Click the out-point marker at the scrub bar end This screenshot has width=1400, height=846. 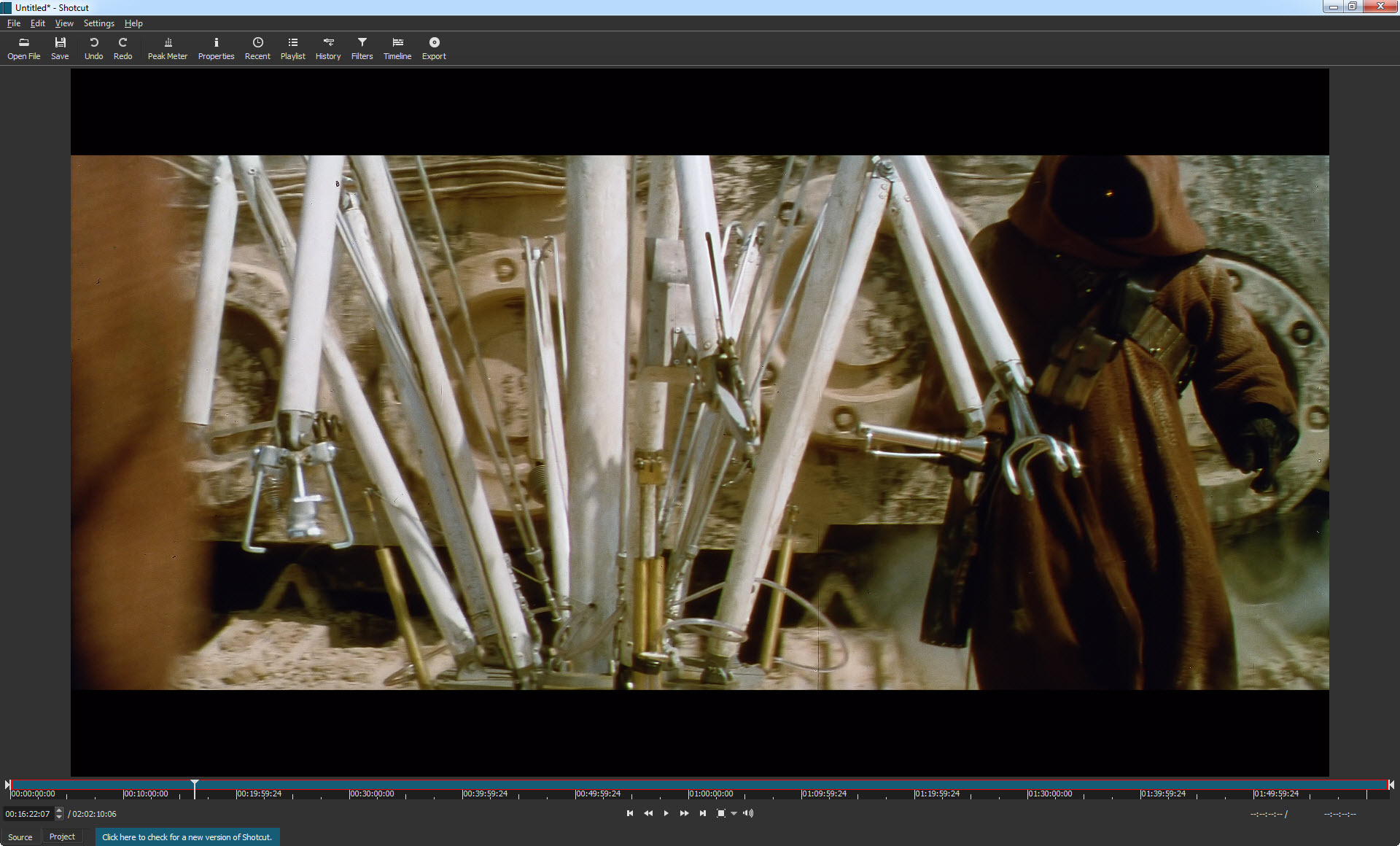click(x=1391, y=785)
